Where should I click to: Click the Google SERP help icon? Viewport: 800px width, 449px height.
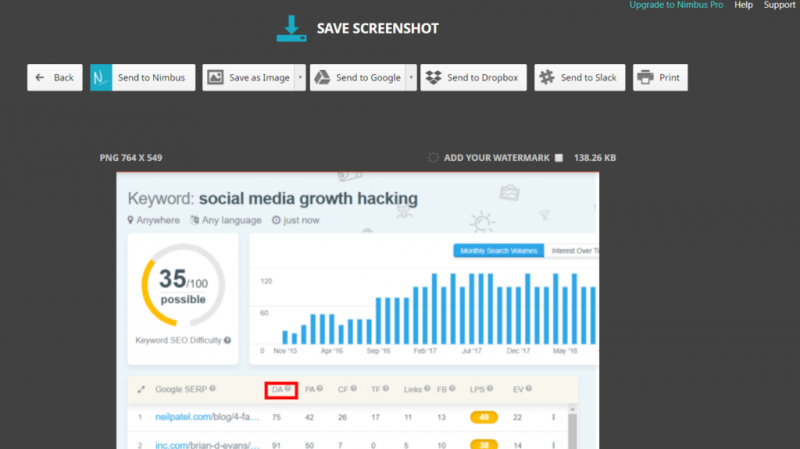click(213, 389)
